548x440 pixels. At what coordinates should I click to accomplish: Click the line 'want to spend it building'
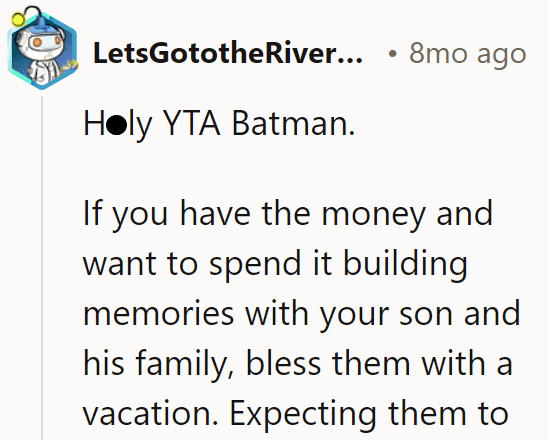(x=275, y=265)
